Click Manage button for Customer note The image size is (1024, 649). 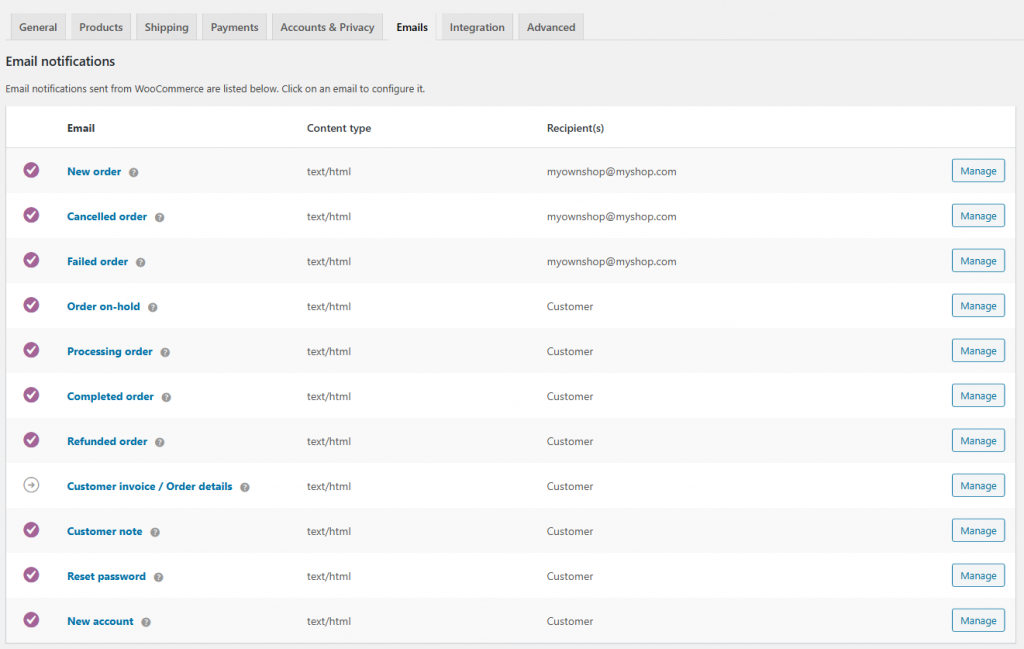[978, 531]
